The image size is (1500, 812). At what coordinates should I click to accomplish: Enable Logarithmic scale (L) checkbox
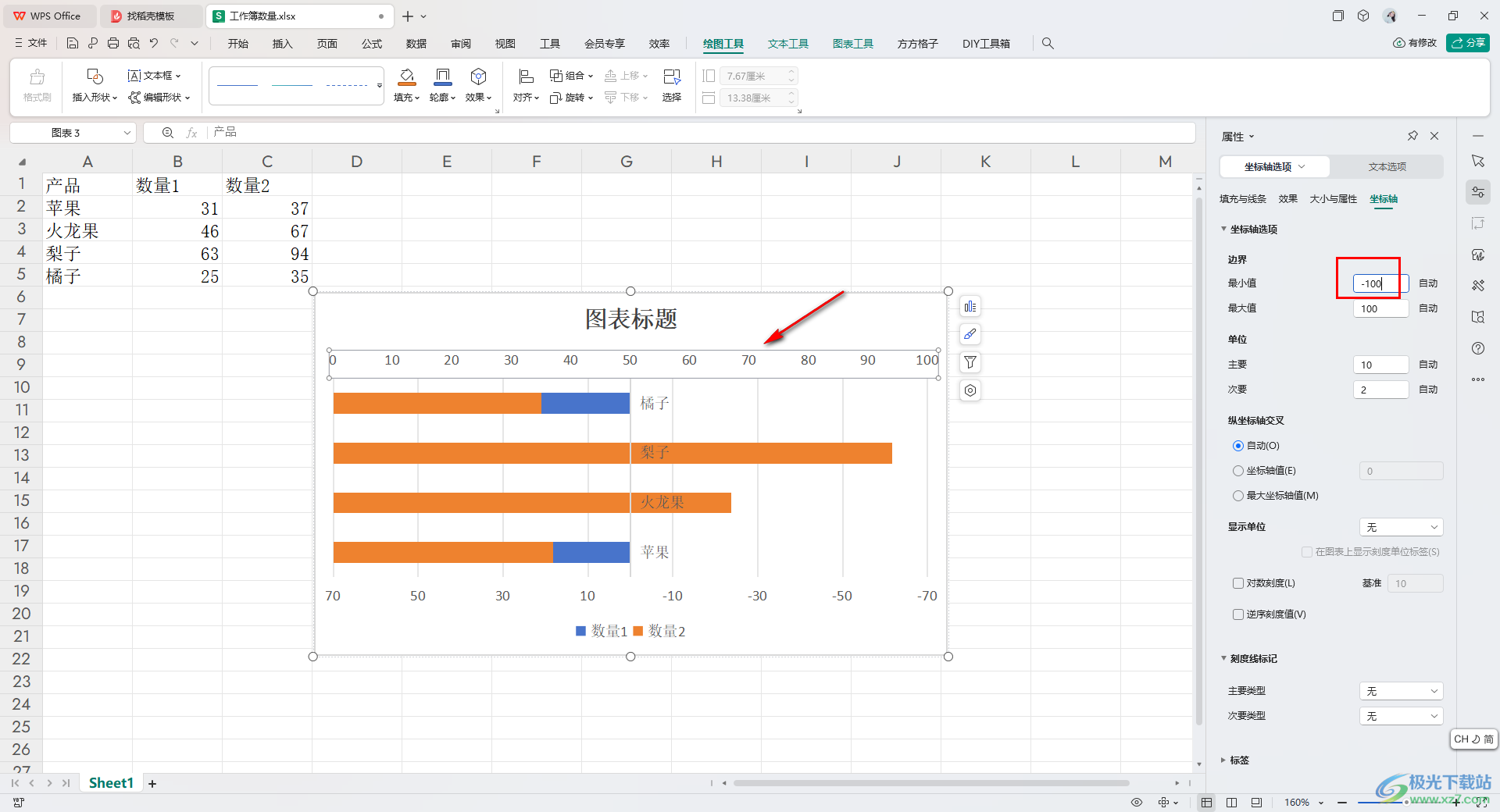[x=1238, y=583]
